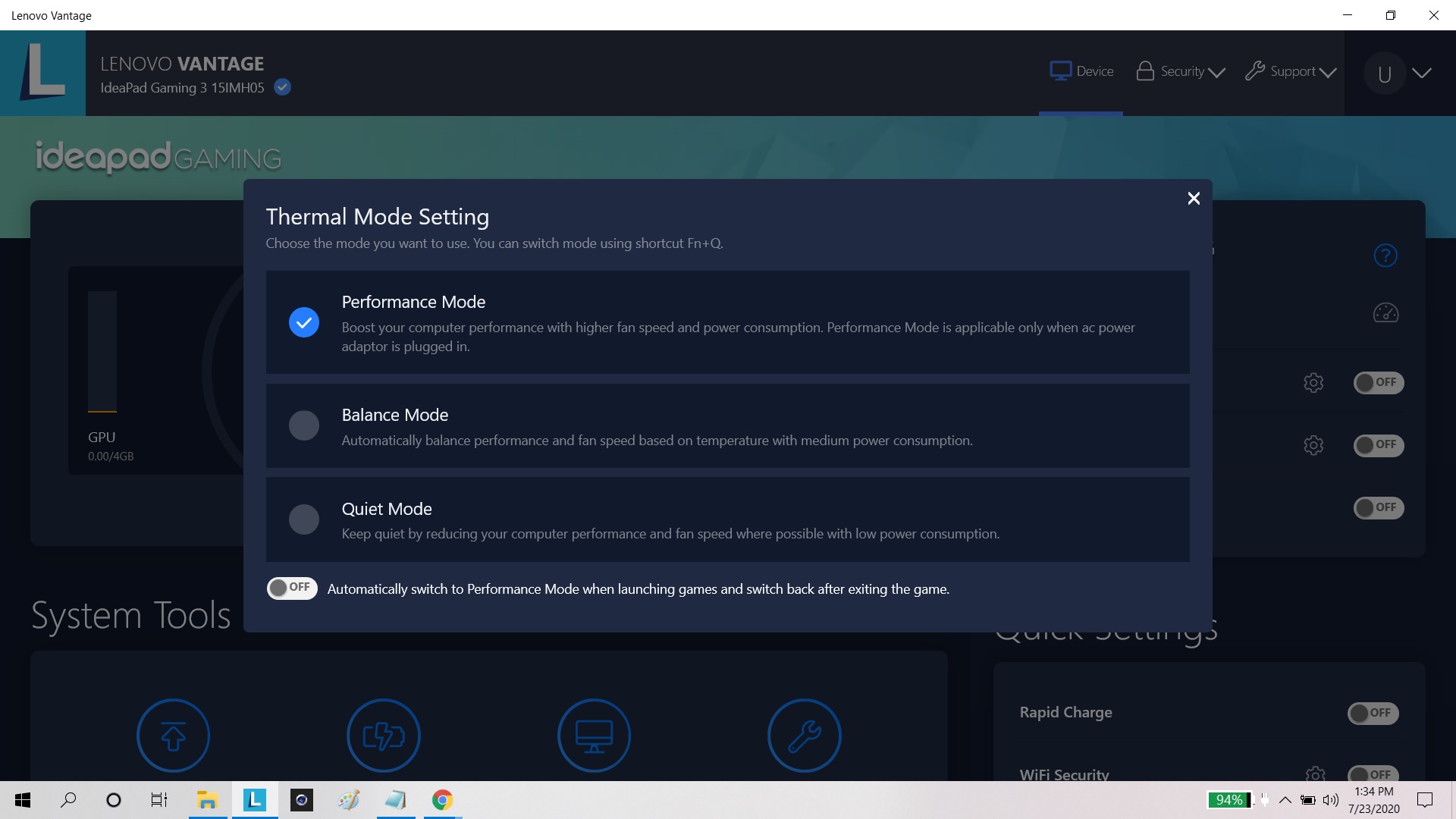Open Paint palette taskbar icon

[x=349, y=800]
